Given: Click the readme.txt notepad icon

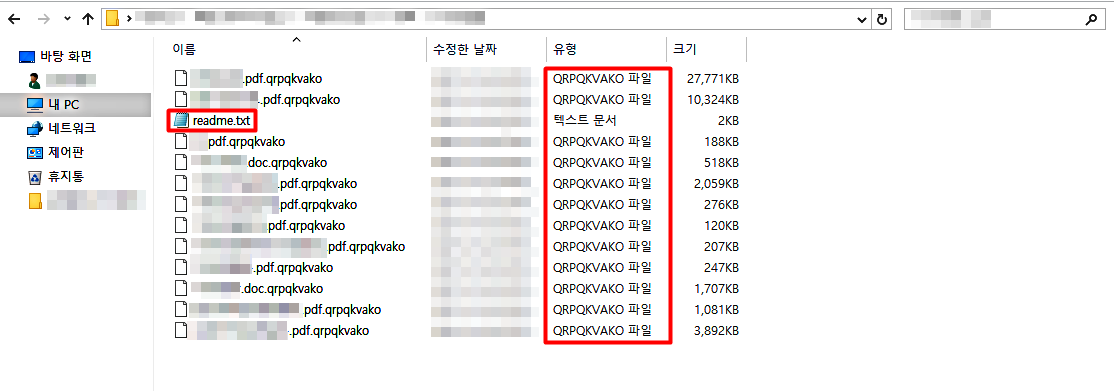Looking at the screenshot, I should (x=180, y=121).
